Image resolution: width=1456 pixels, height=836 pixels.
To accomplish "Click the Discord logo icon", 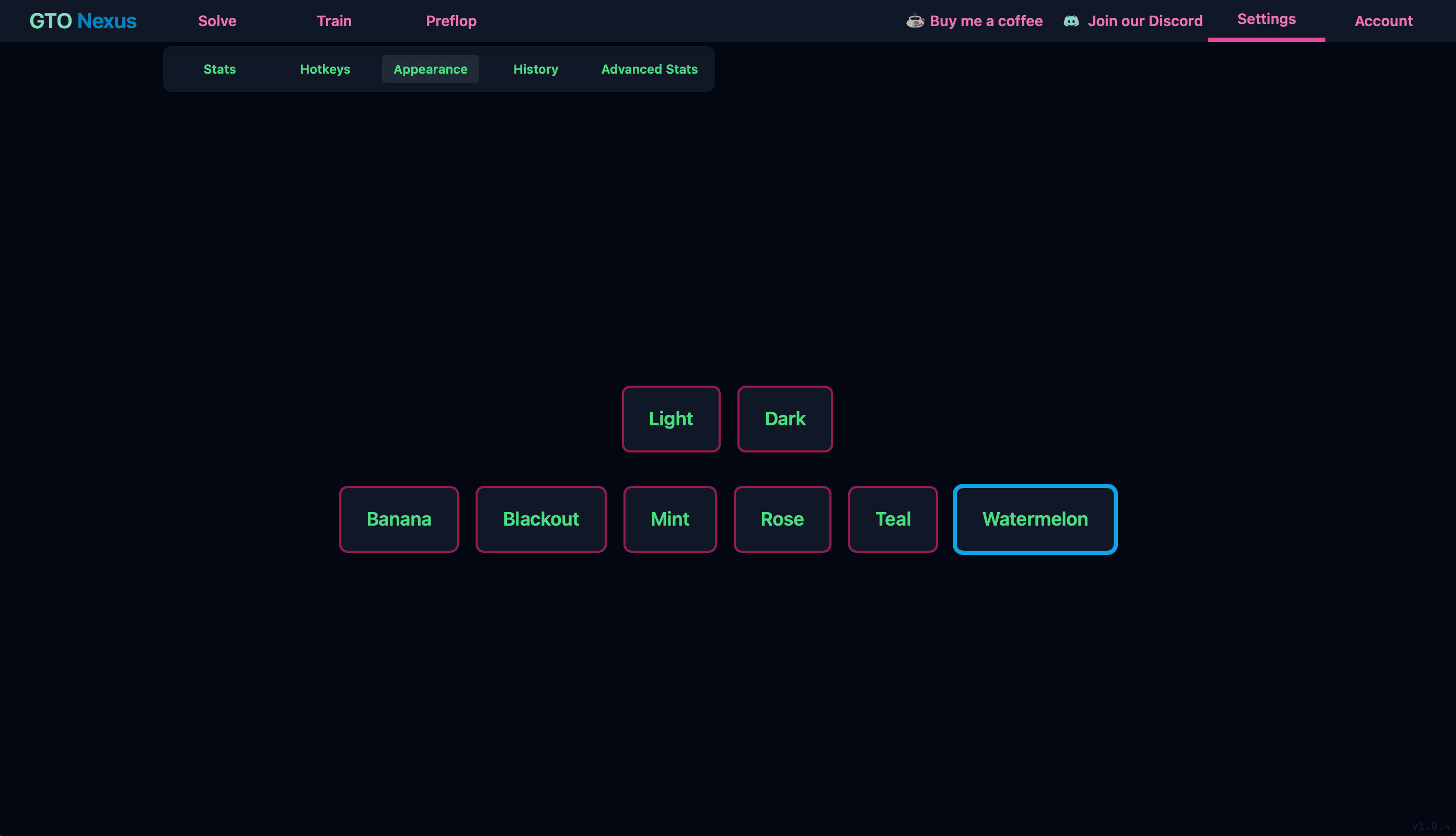I will click(1071, 21).
